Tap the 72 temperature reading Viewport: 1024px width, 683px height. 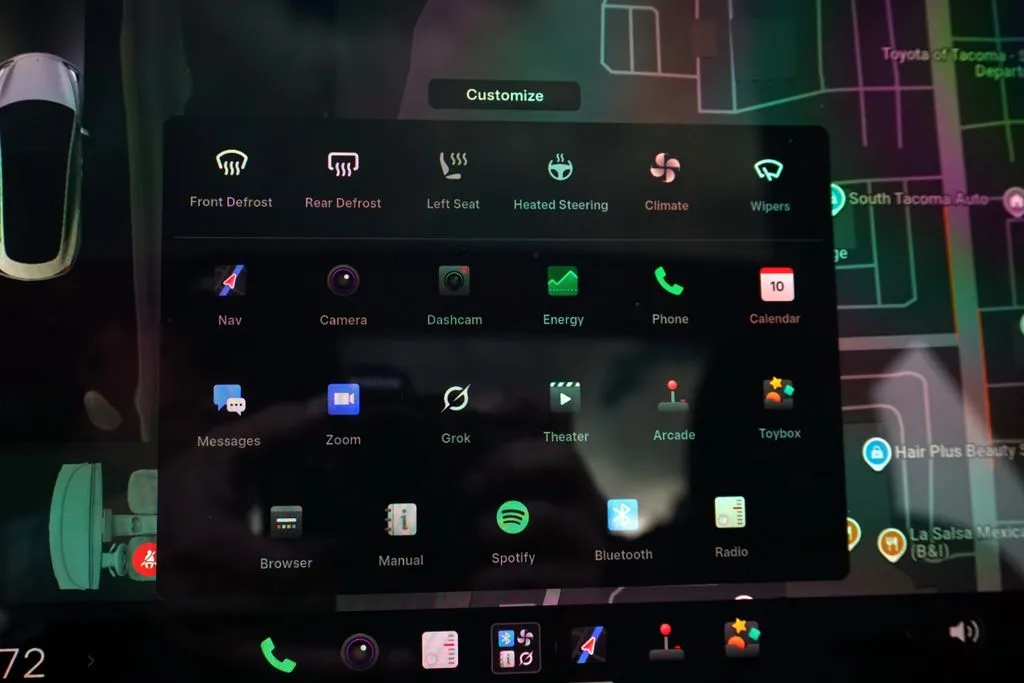tap(23, 664)
